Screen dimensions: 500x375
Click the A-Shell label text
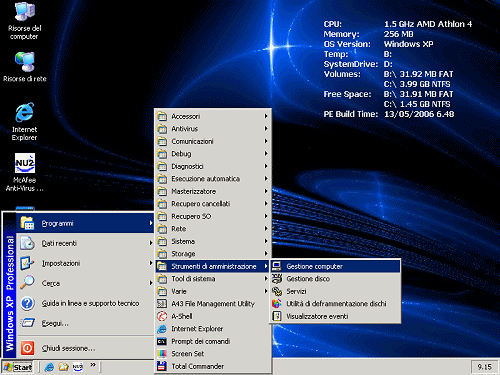tap(182, 316)
